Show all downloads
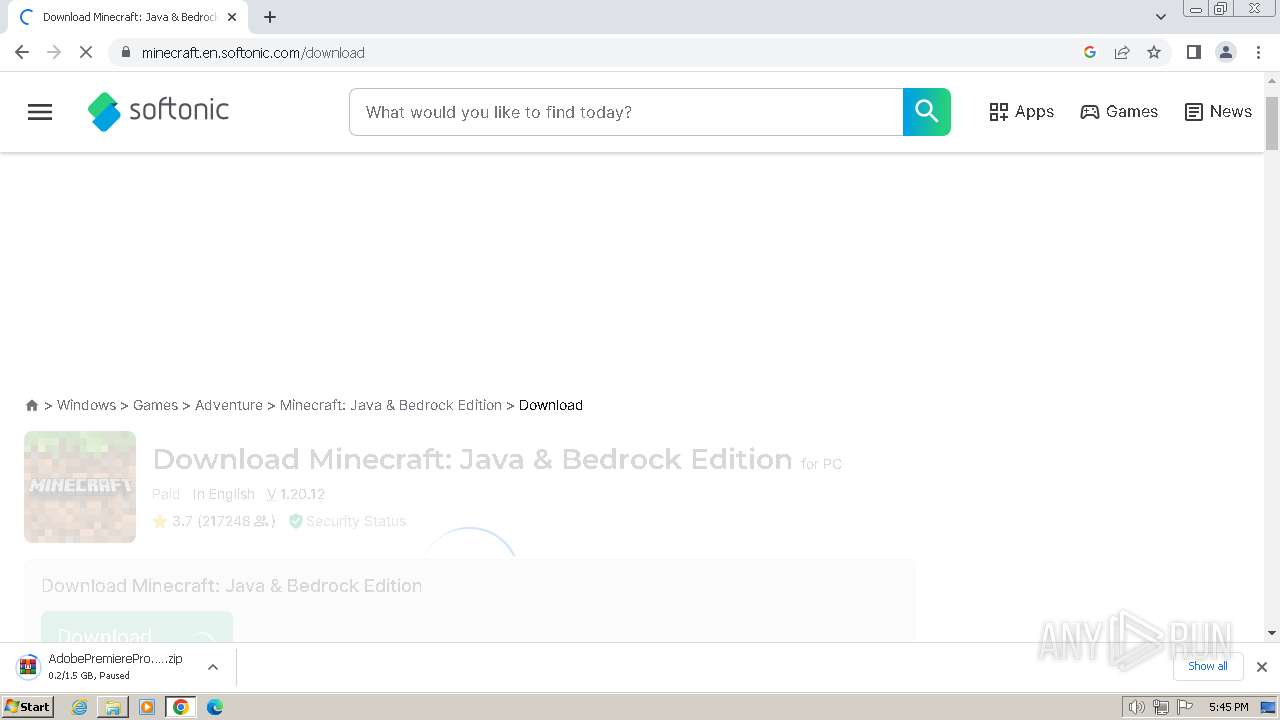The height and width of the screenshot is (720, 1280). point(1208,666)
